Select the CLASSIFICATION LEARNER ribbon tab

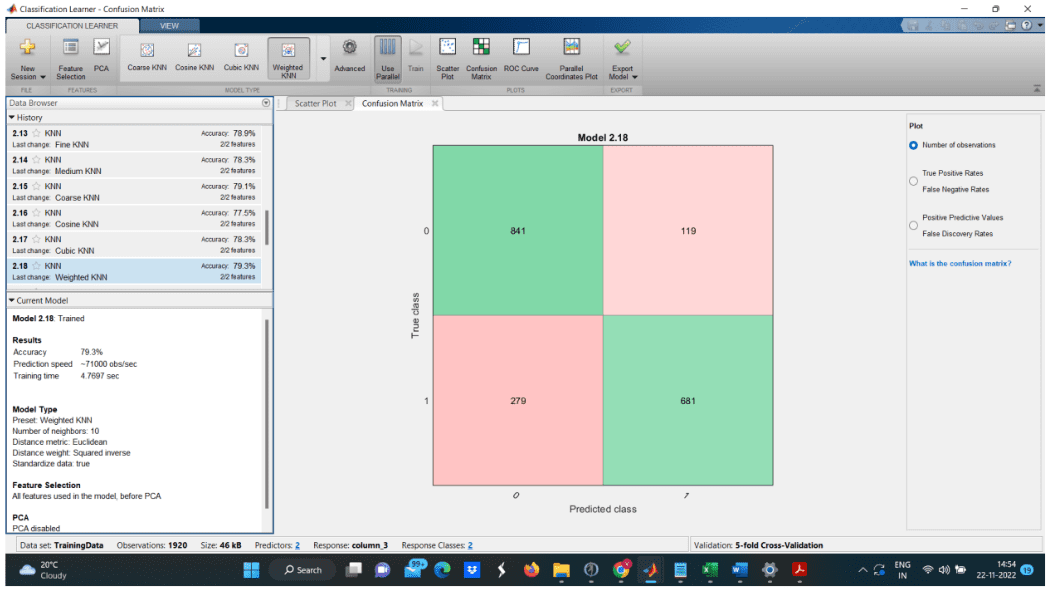(72, 25)
